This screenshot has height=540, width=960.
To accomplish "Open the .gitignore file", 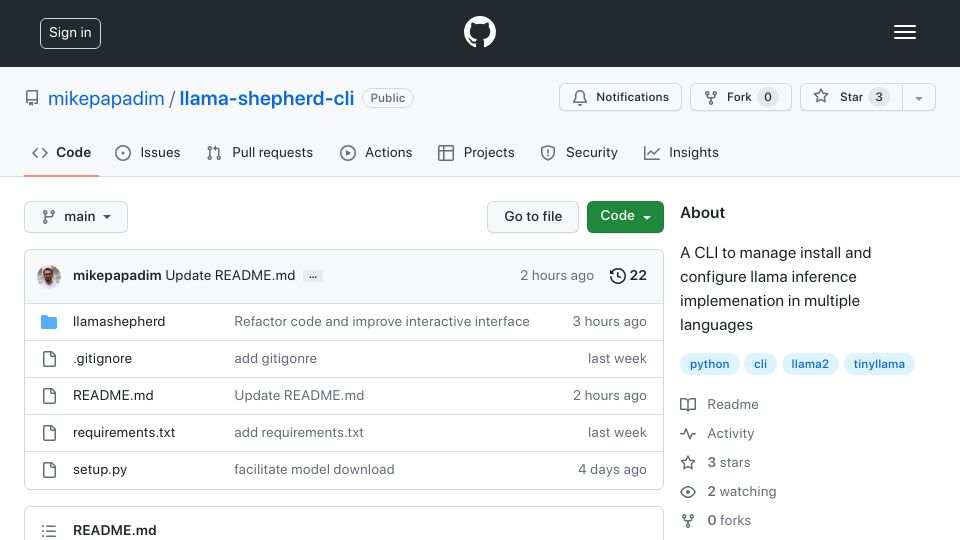I will click(102, 359).
